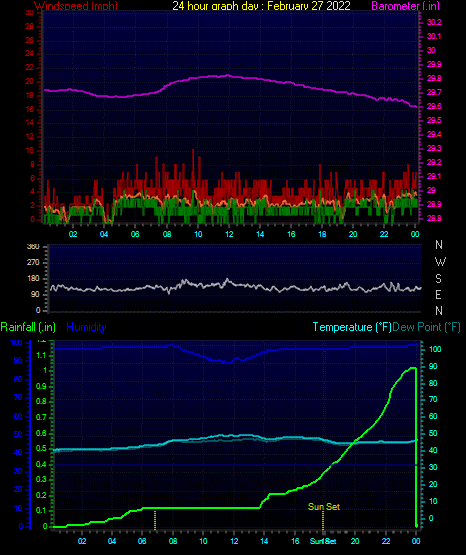Select the blue Humidity legend label
The width and height of the screenshot is (466, 555).
[x=86, y=327]
